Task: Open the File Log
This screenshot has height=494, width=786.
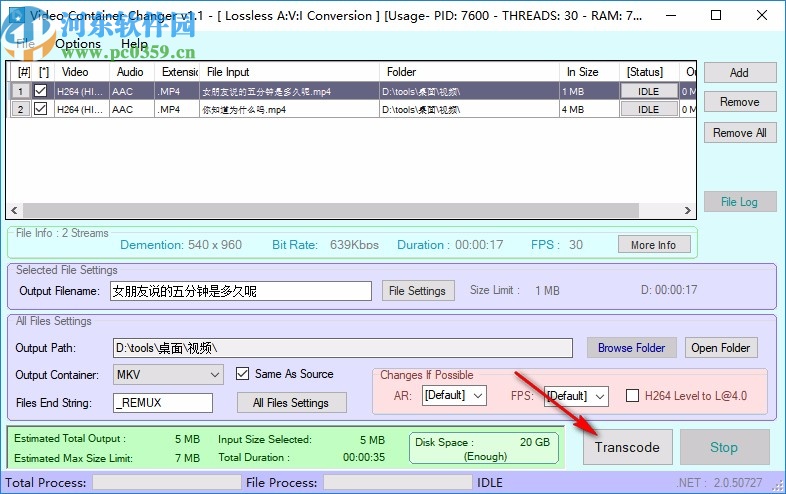Action: tap(739, 202)
